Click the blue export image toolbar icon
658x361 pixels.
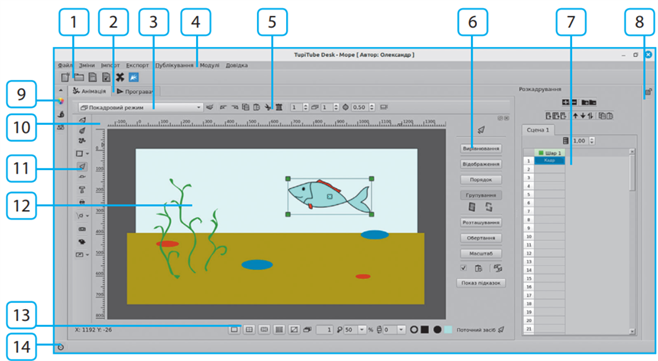tap(133, 77)
